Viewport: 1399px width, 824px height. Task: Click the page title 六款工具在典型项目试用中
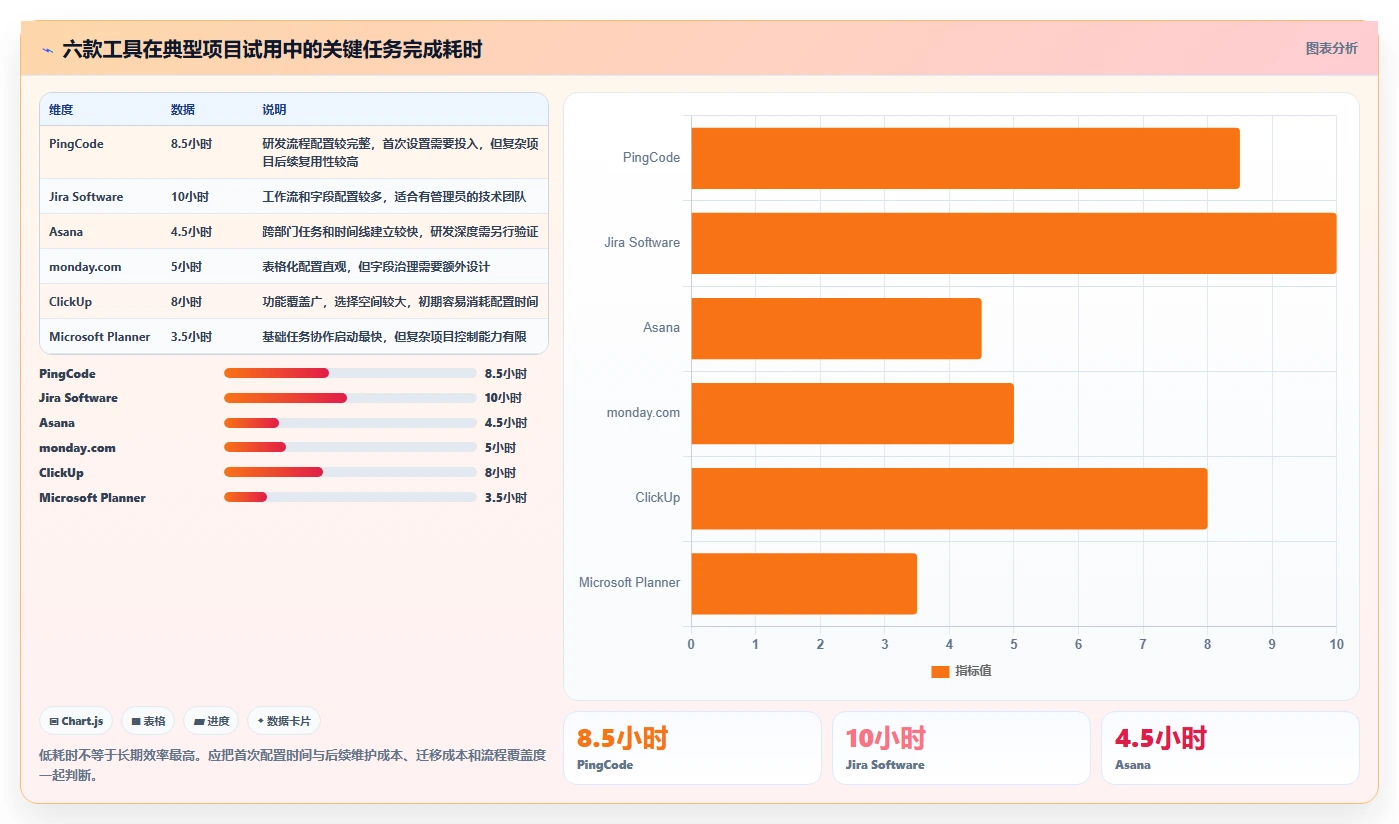click(272, 50)
